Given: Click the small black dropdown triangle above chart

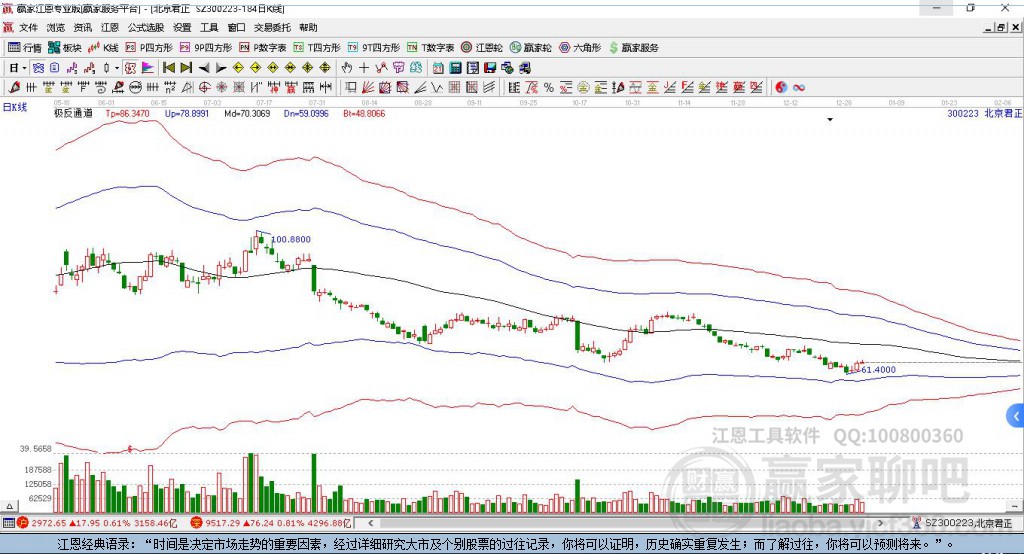Looking at the screenshot, I should pos(830,120).
